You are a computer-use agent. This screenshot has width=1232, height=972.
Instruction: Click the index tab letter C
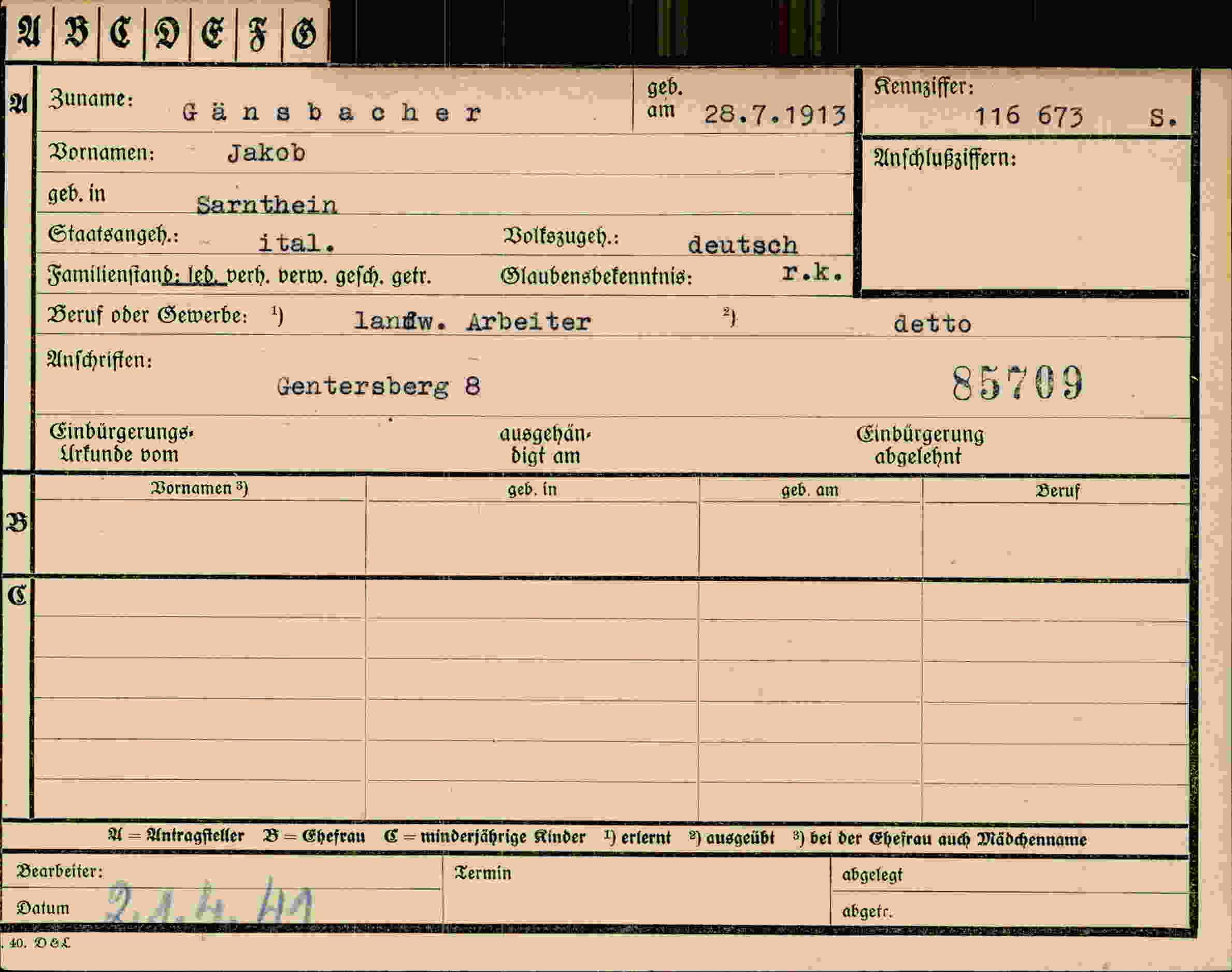pyautogui.click(x=121, y=31)
